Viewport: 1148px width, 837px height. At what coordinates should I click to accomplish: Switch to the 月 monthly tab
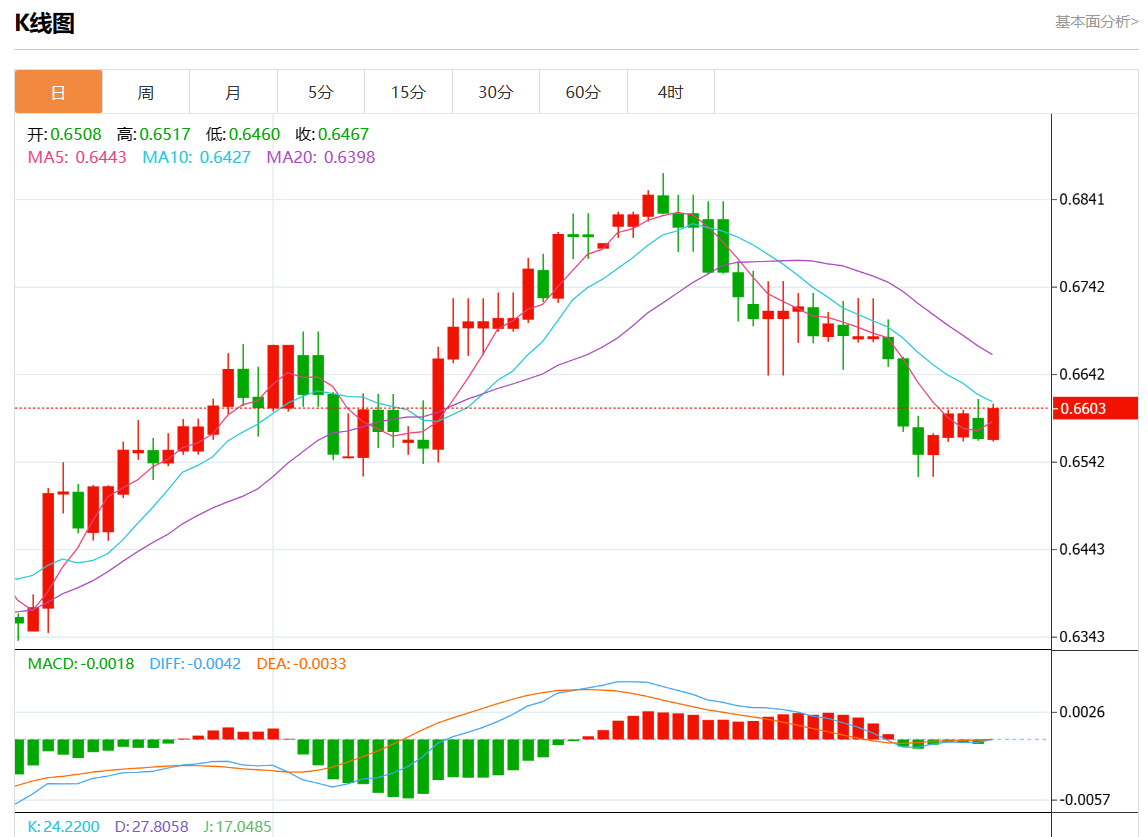coord(233,92)
